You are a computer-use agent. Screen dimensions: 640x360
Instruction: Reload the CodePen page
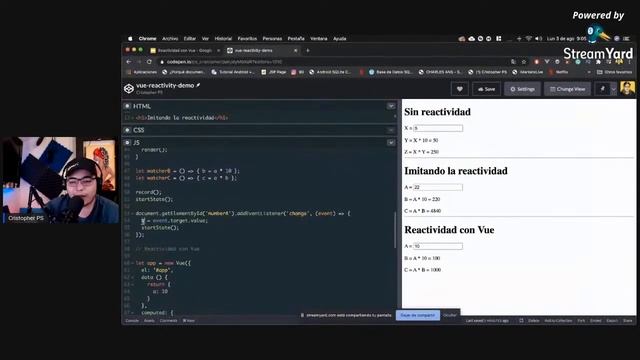[x=149, y=62]
